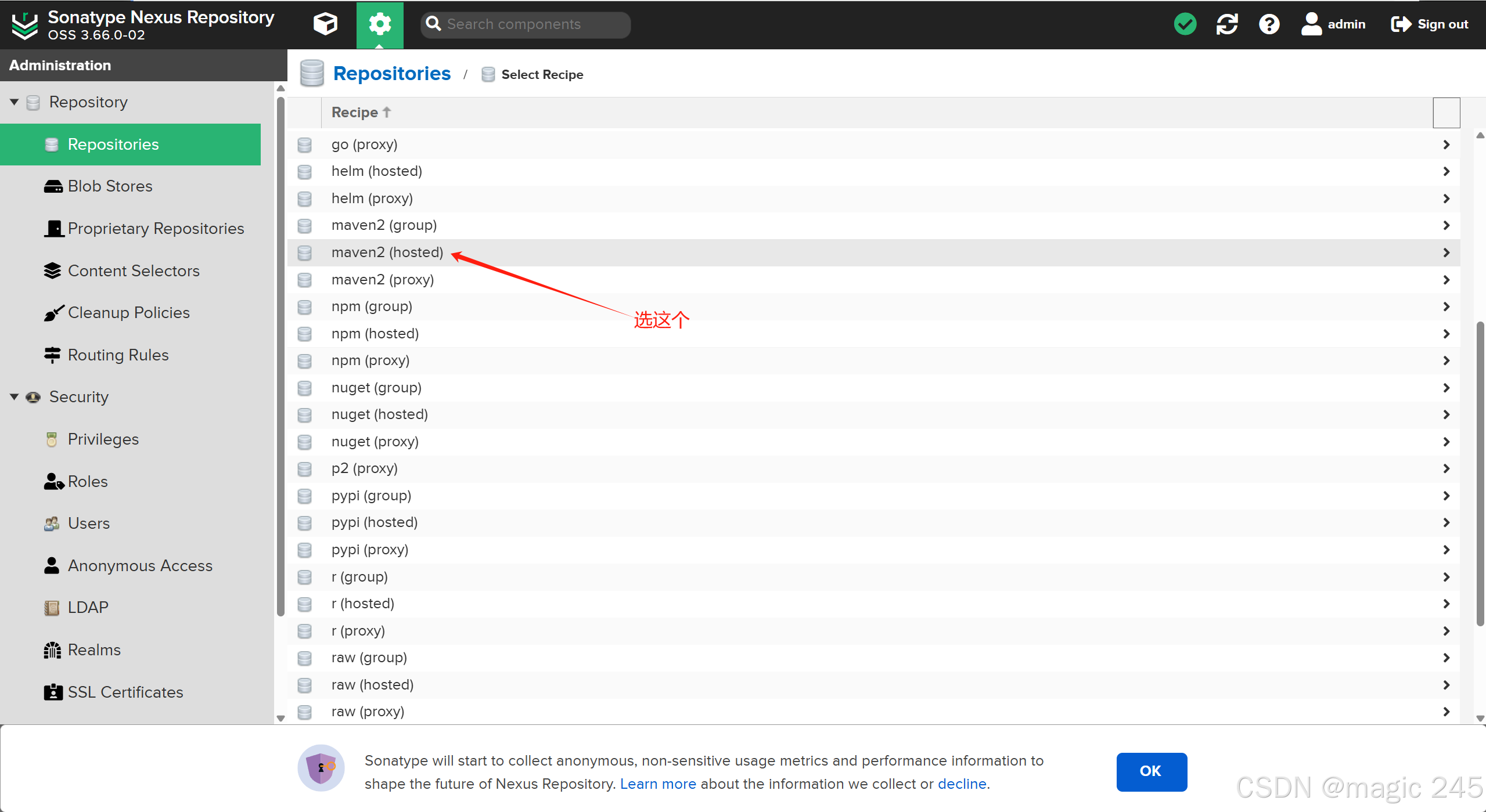Open the Browse cube icon
This screenshot has height=812, width=1486.
[325, 24]
